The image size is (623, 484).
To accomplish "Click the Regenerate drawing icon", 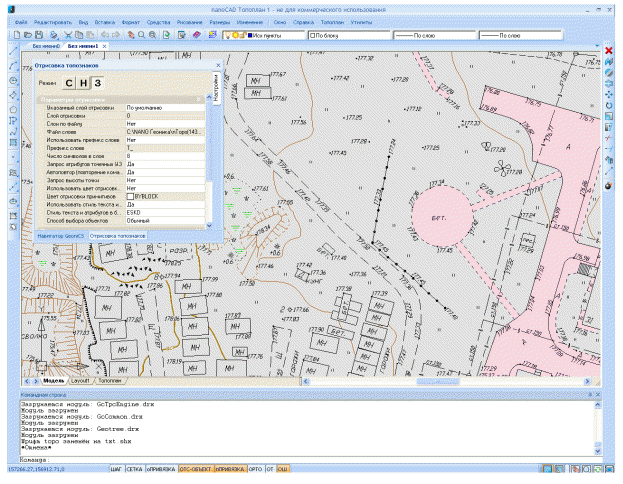I will [x=166, y=35].
